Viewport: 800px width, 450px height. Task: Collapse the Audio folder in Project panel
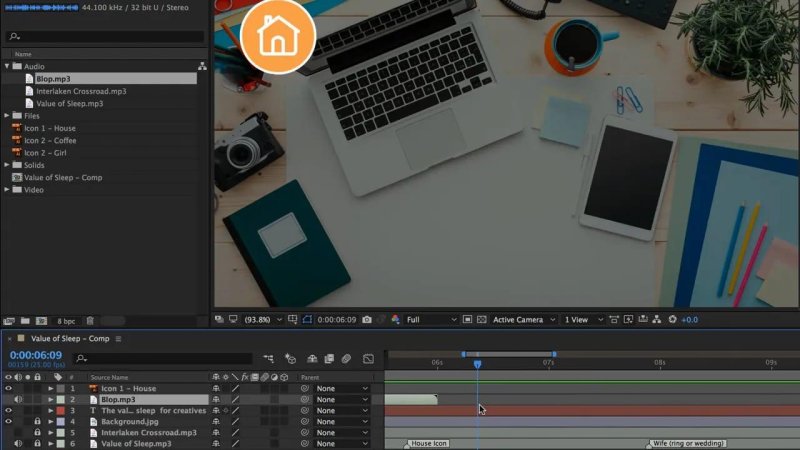(7, 66)
